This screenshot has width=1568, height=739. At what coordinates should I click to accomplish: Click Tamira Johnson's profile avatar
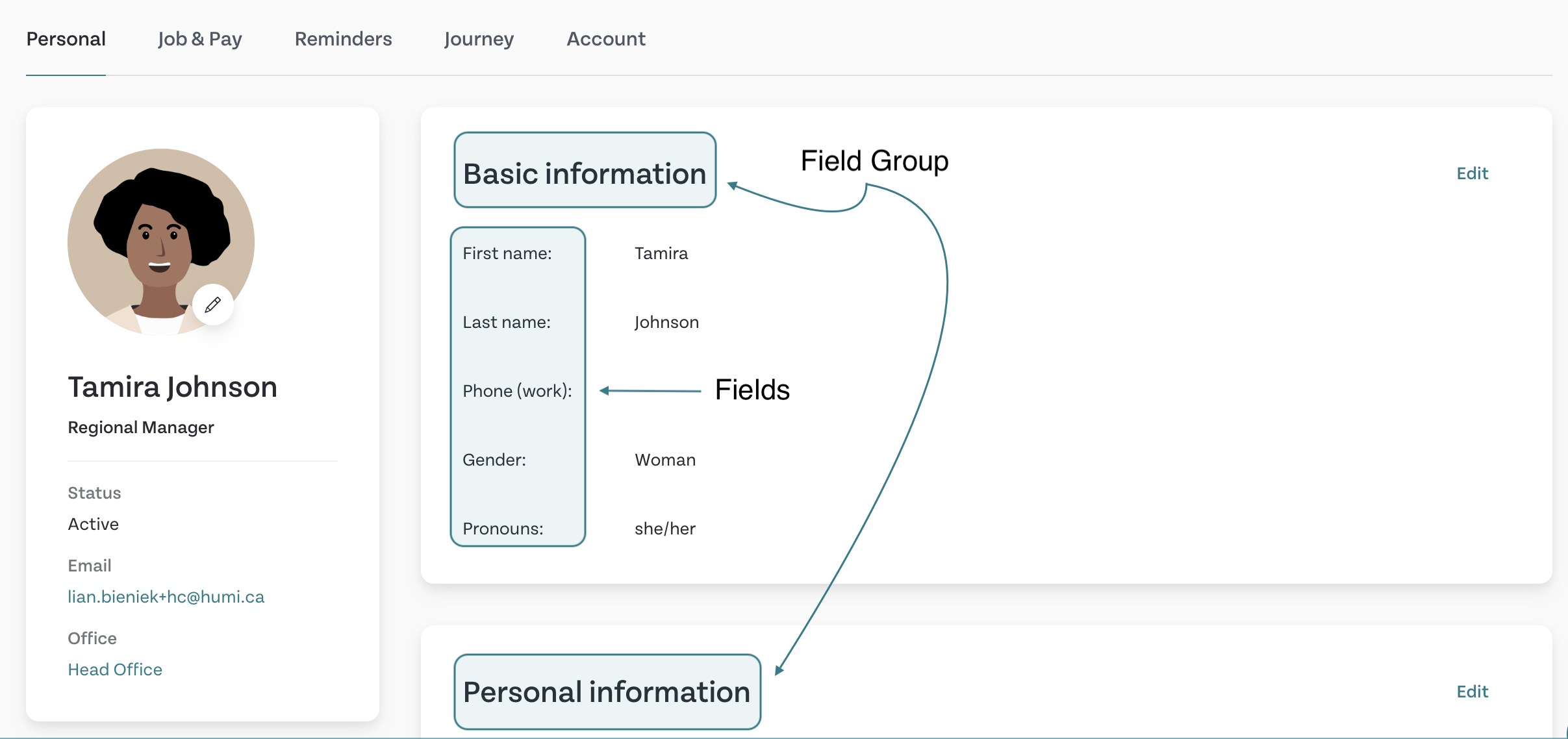click(161, 242)
